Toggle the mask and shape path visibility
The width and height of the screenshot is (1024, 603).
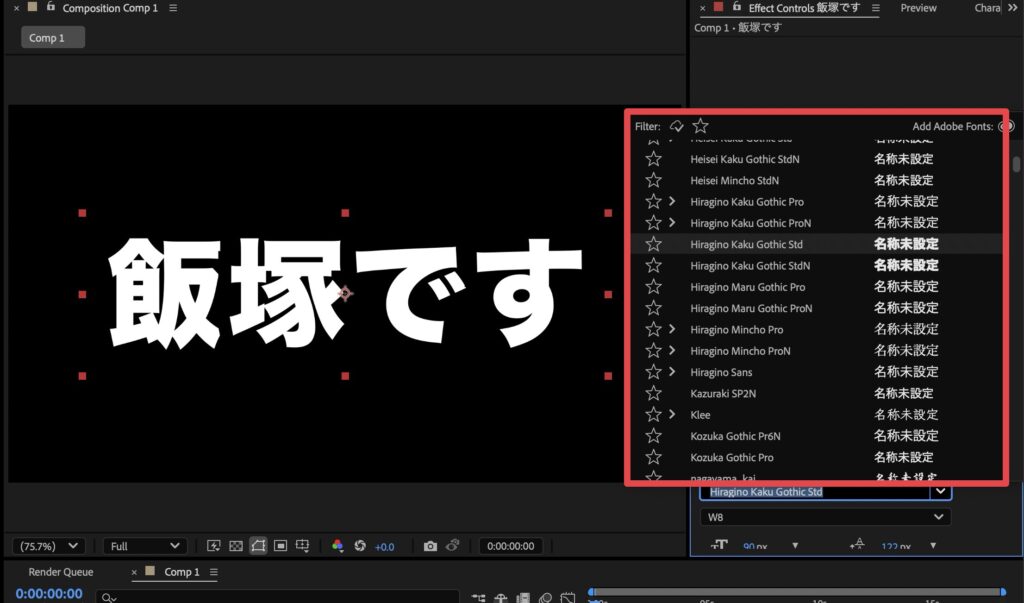(259, 546)
